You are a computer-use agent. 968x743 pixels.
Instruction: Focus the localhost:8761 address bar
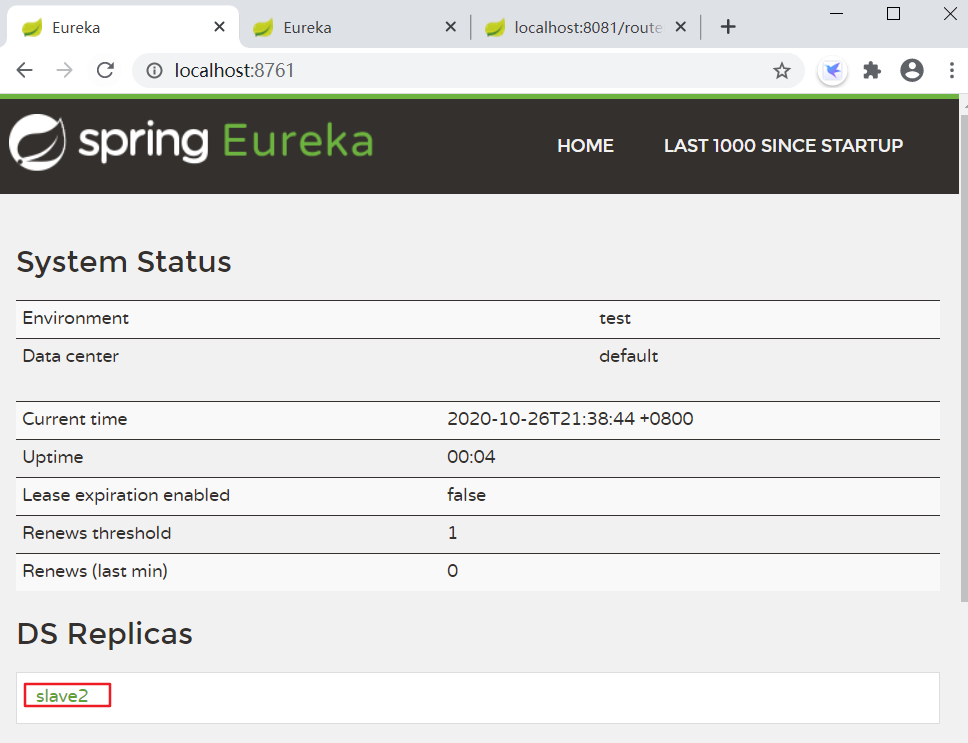tap(469, 71)
